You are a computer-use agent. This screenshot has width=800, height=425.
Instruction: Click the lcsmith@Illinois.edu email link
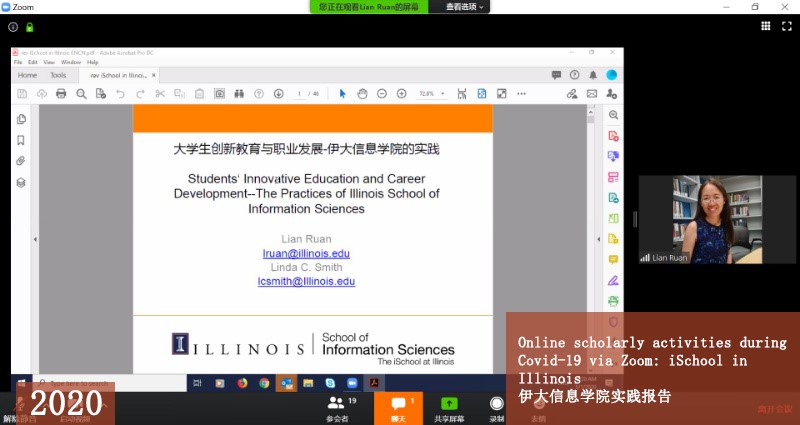[x=306, y=281]
